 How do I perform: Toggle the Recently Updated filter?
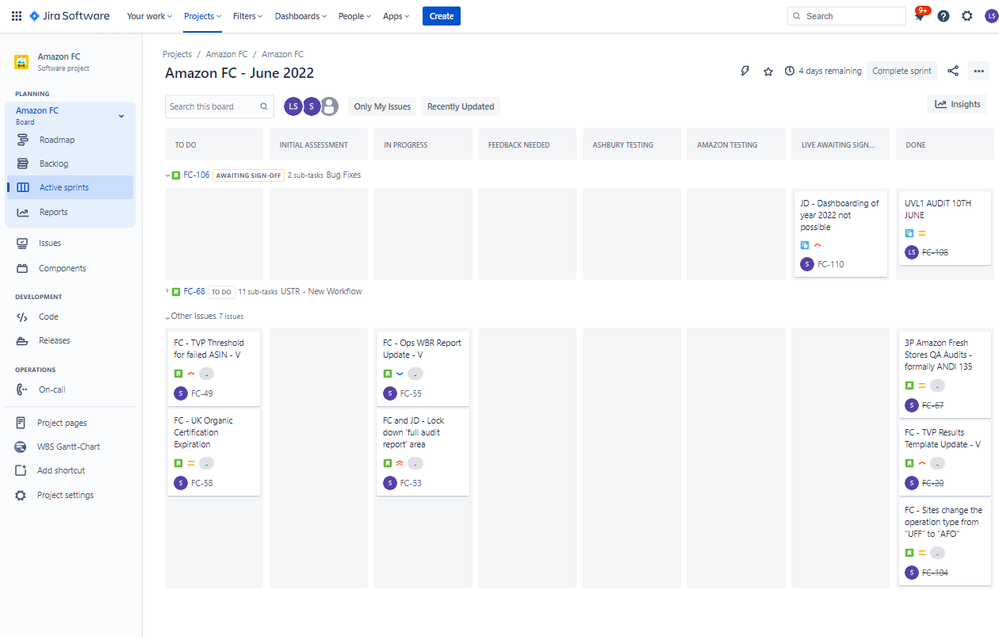461,106
